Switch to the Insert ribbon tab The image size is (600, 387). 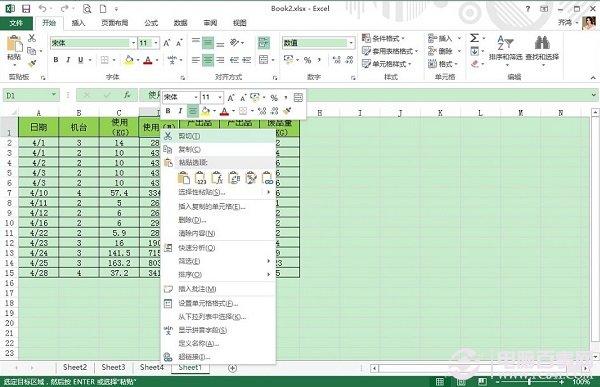click(78, 23)
